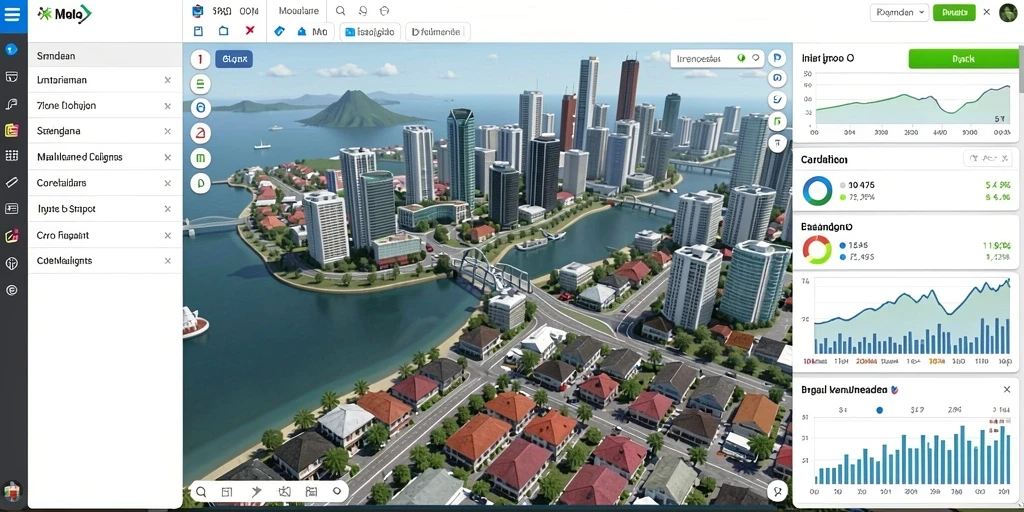Click the blue-green donut chart in Cardalicon
Viewport: 1024px width, 512px height.
click(x=817, y=191)
